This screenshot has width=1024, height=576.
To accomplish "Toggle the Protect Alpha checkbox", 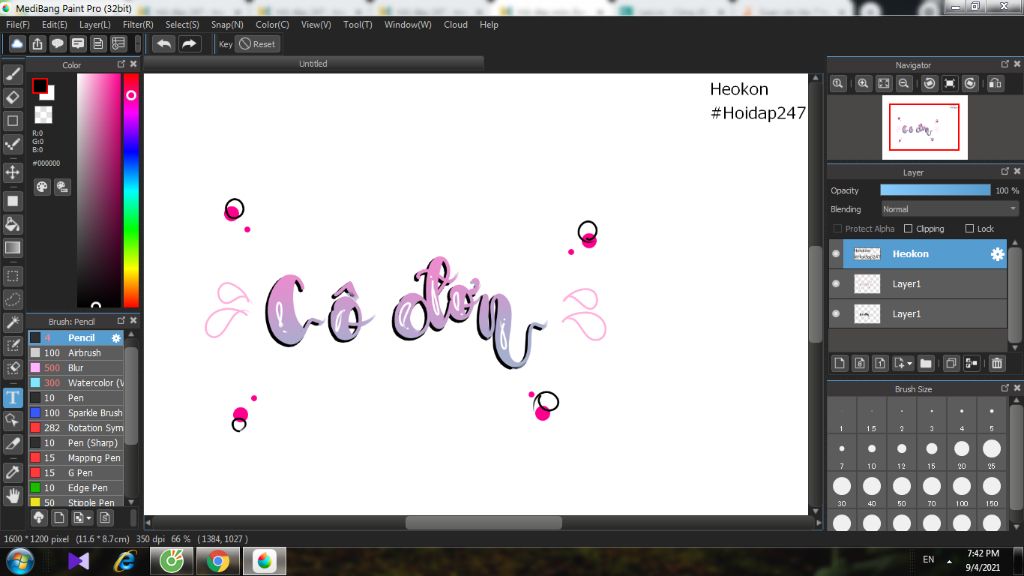I will pos(837,229).
